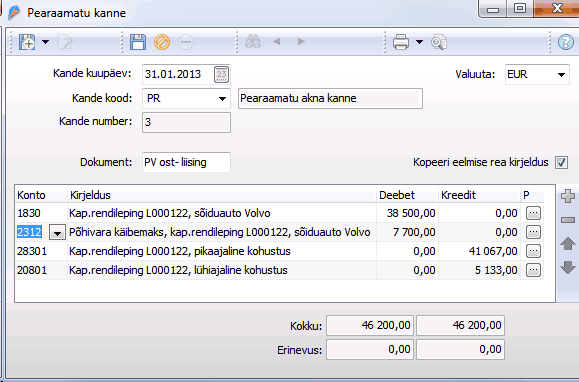Minimize the Pearaamatu kanne window
This screenshot has height=382, width=579.
(x=493, y=9)
